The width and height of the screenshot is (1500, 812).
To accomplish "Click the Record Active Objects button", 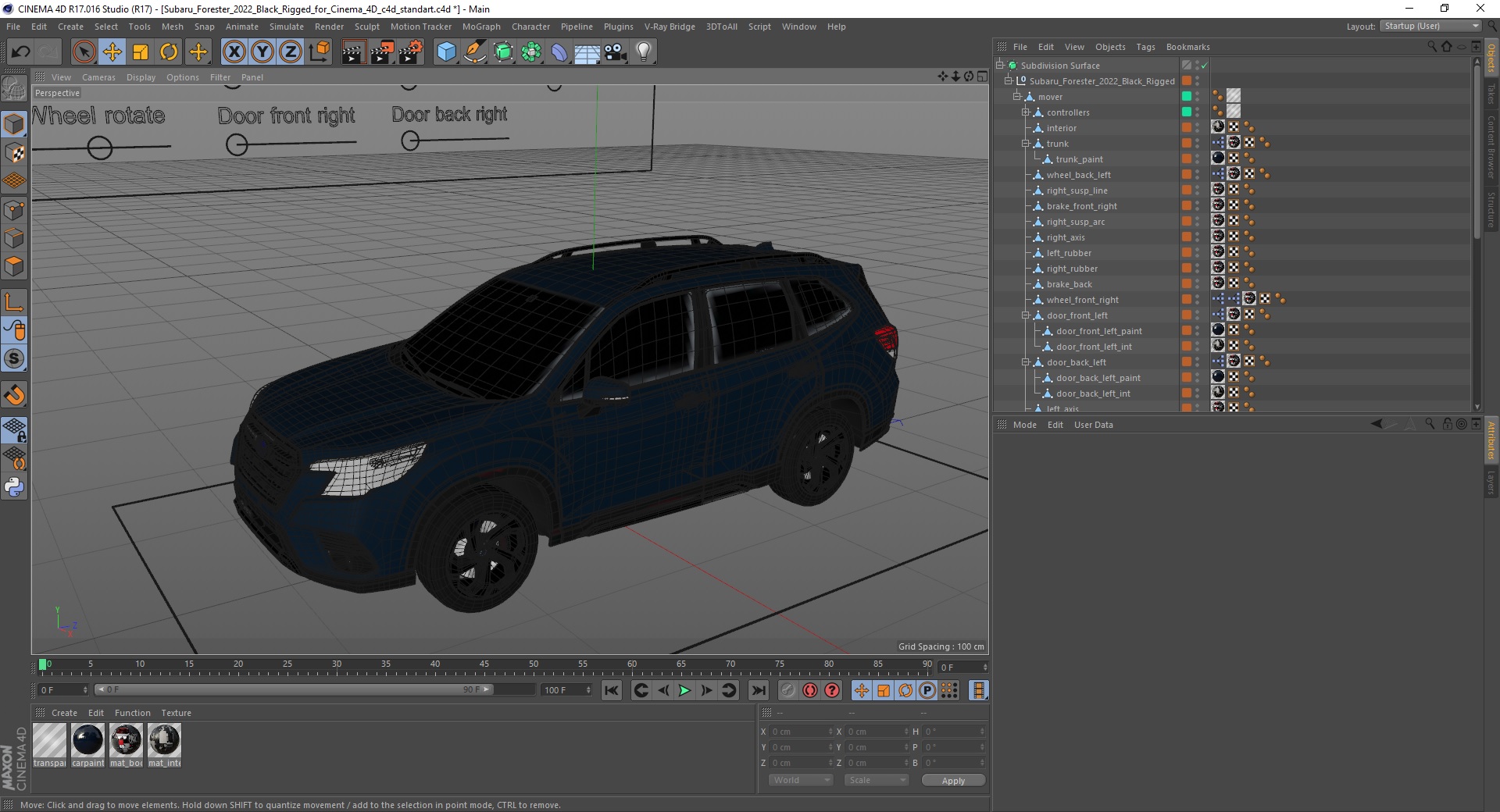I will [787, 690].
